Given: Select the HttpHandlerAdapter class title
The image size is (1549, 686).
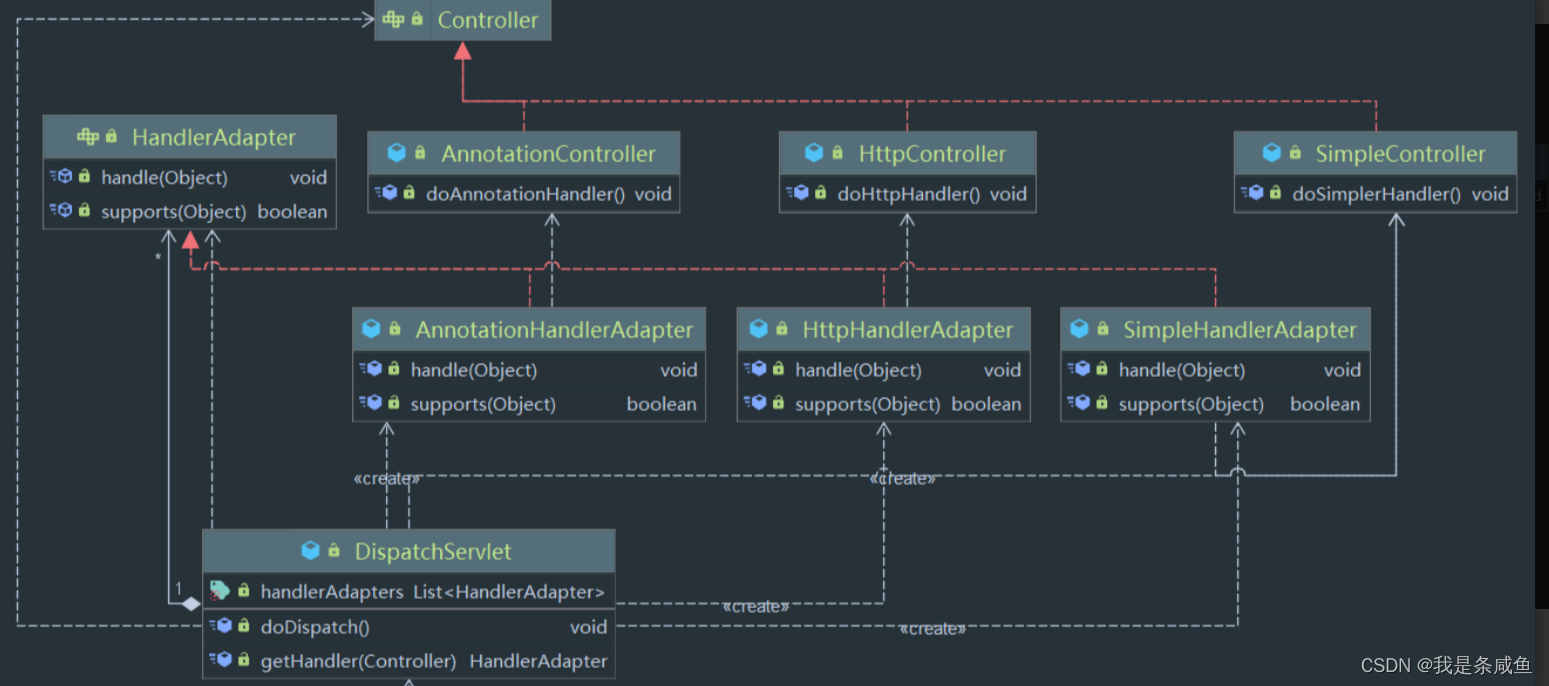Looking at the screenshot, I should pos(907,330).
